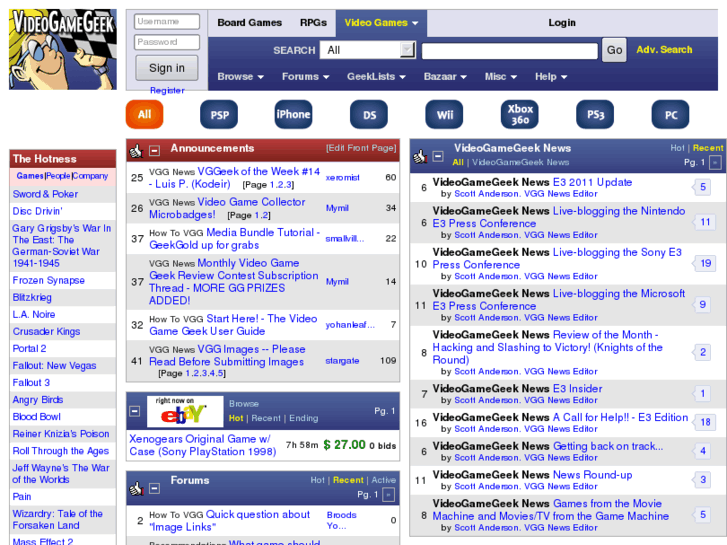Switch to the Board Games tab

click(249, 23)
